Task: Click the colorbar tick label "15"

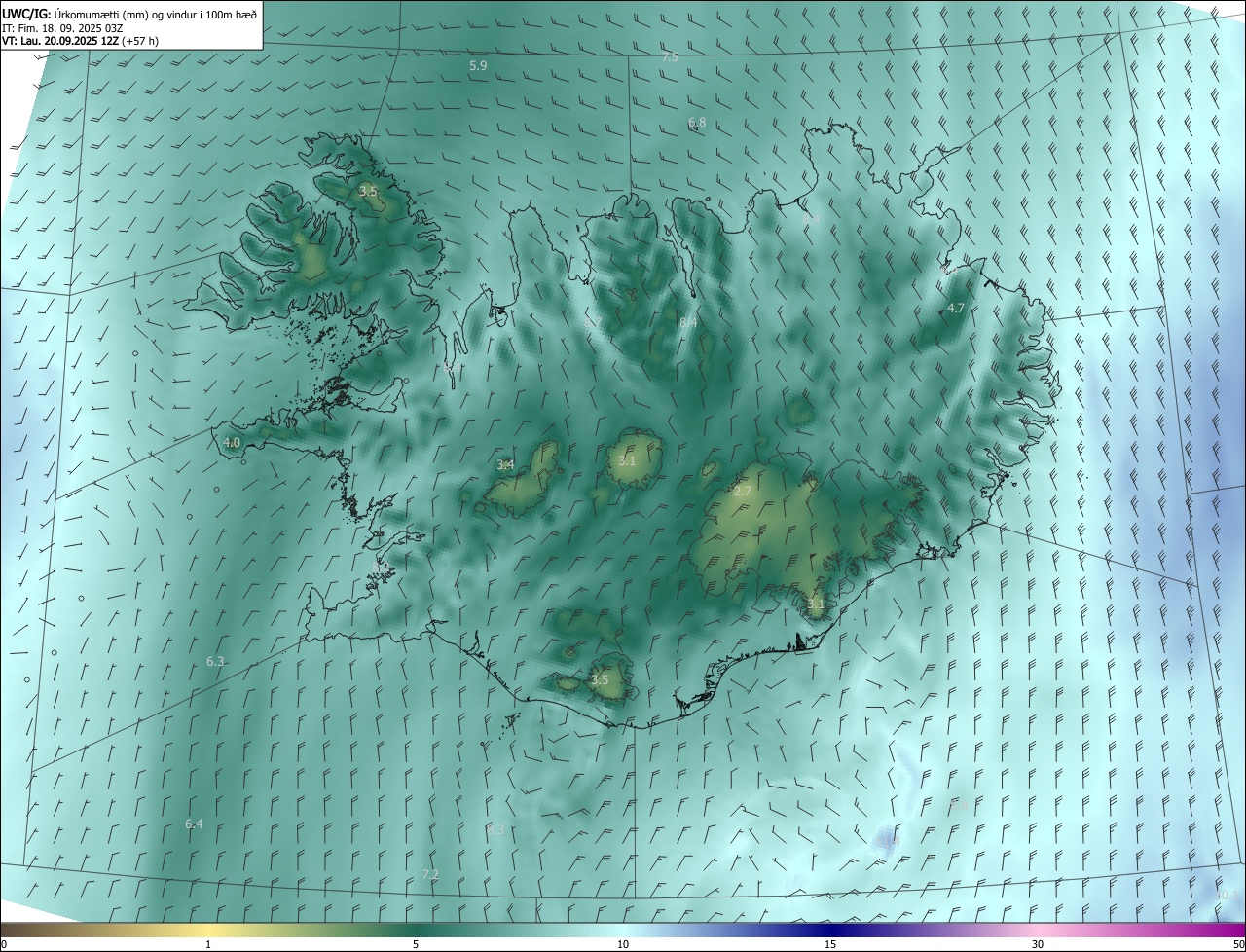Action: point(830,944)
